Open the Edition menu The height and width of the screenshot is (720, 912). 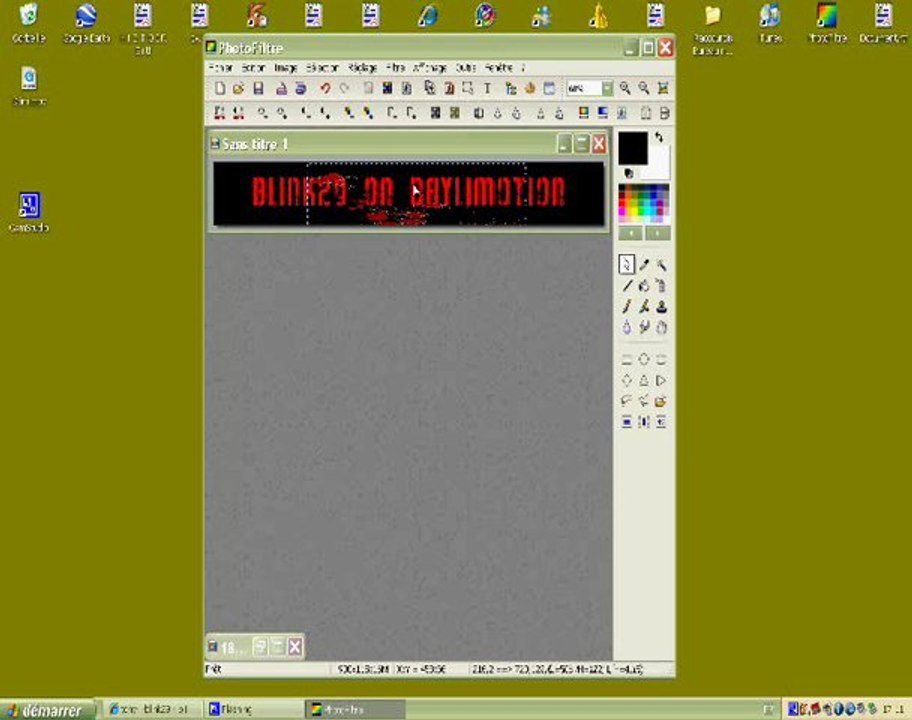click(x=253, y=68)
